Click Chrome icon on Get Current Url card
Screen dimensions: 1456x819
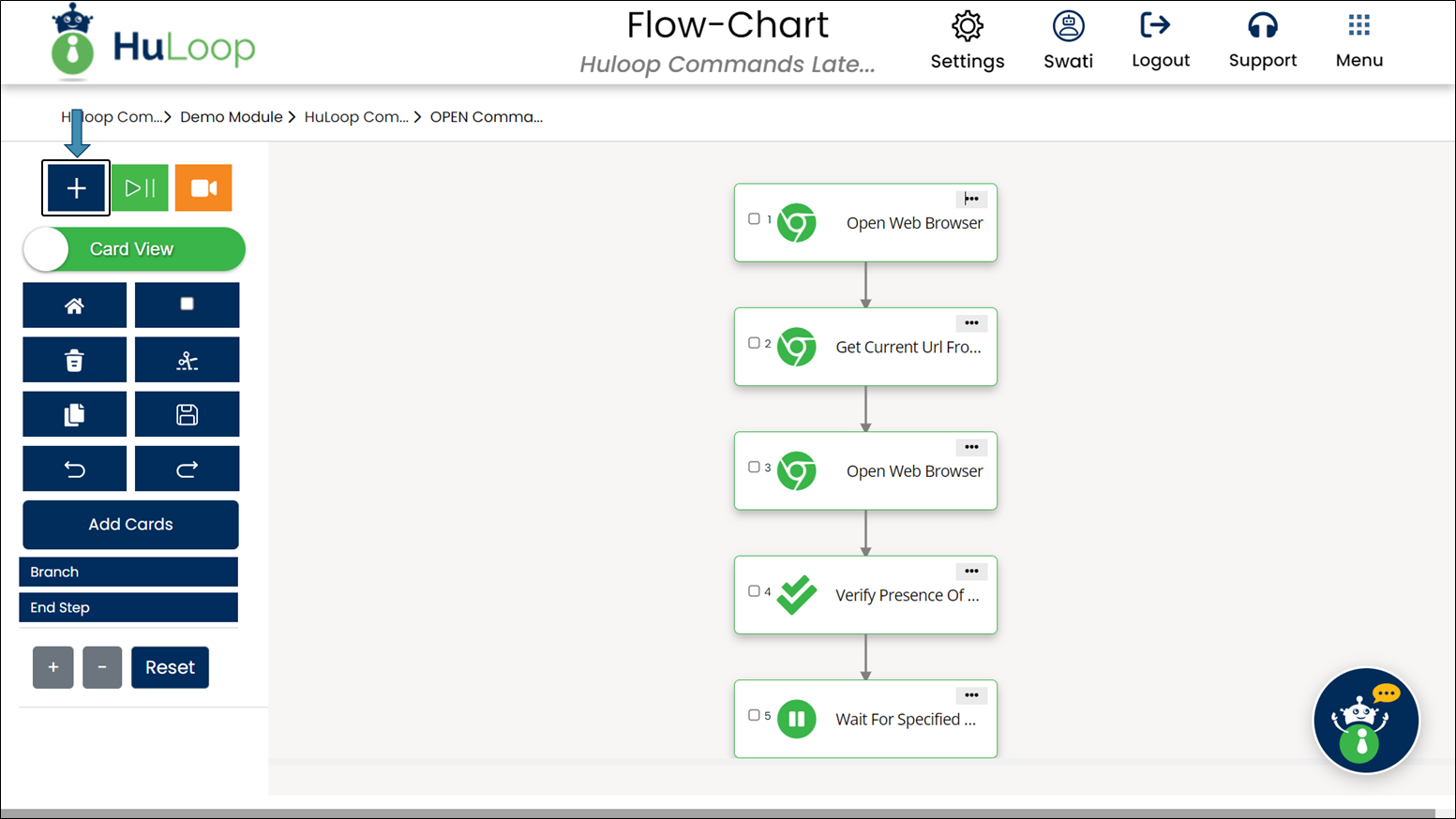click(x=797, y=347)
